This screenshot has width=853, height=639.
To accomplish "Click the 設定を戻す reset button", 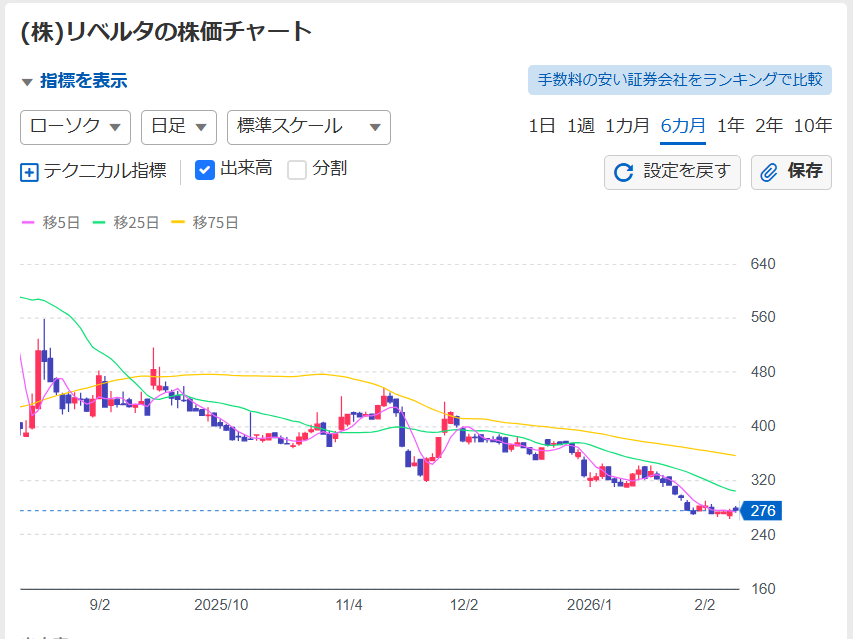I will tap(671, 172).
